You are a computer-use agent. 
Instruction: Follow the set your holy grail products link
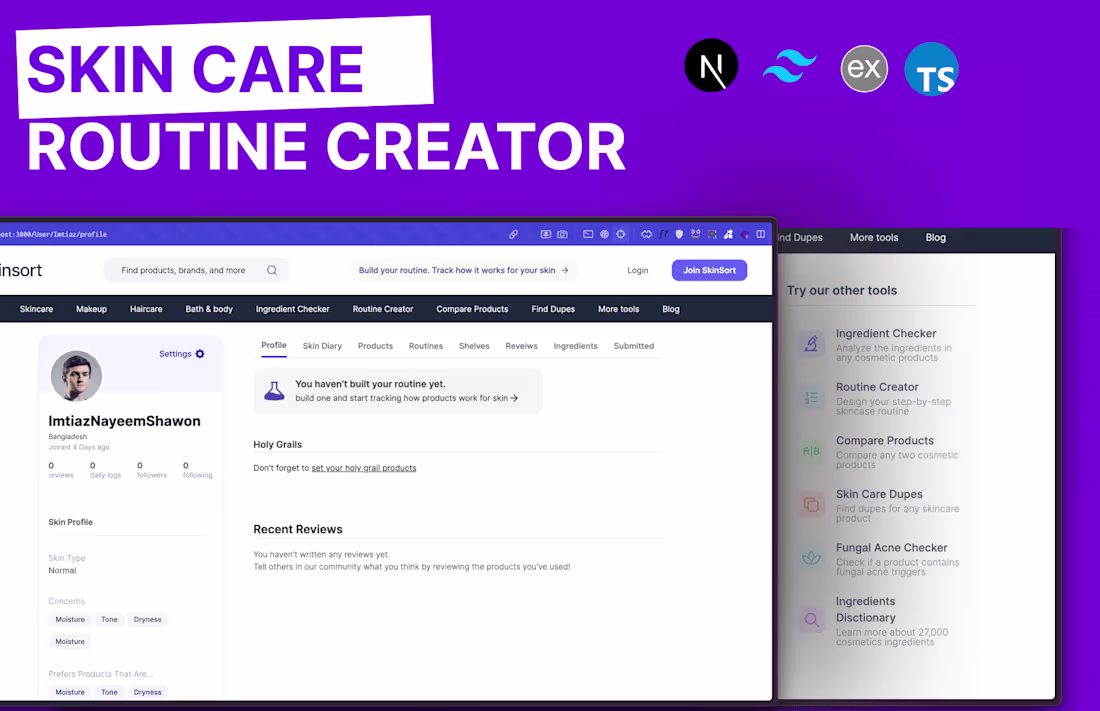click(x=364, y=467)
